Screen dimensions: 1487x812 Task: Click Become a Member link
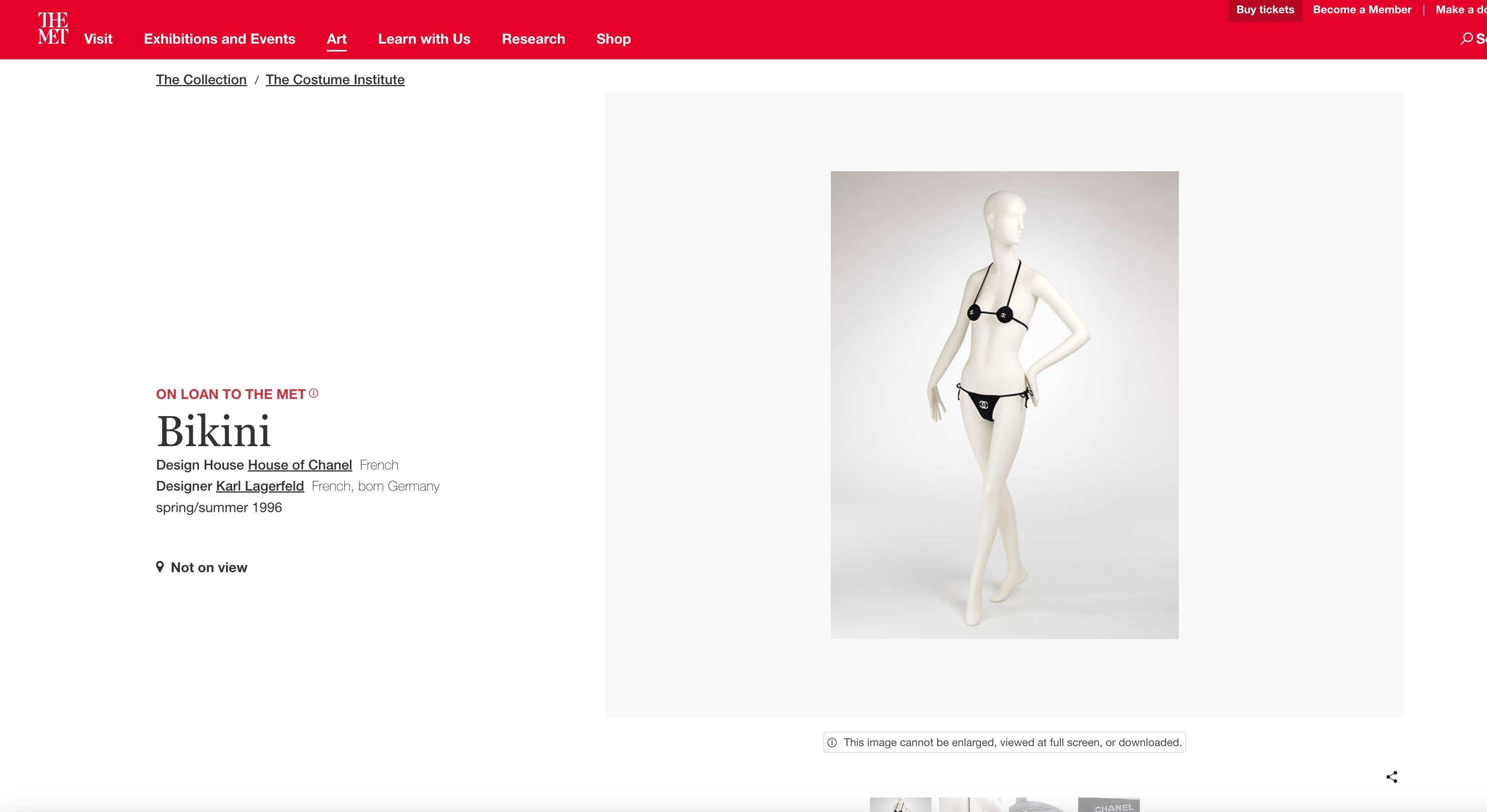[x=1362, y=10]
